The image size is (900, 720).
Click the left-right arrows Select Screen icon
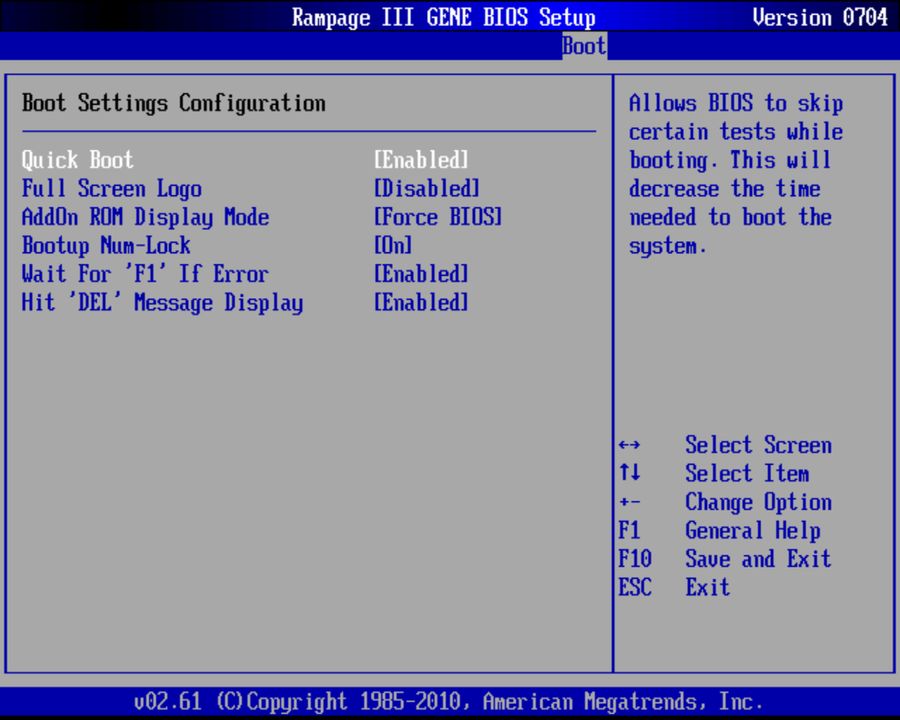(x=630, y=445)
